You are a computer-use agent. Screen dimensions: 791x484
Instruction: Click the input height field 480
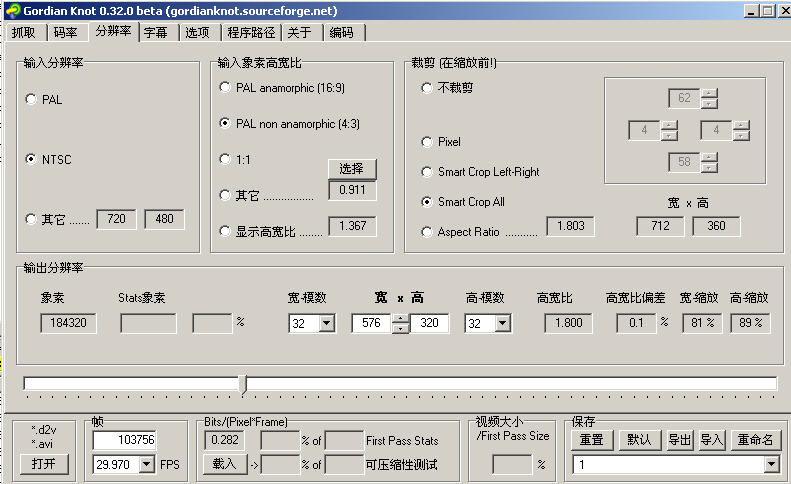pyautogui.click(x=164, y=219)
